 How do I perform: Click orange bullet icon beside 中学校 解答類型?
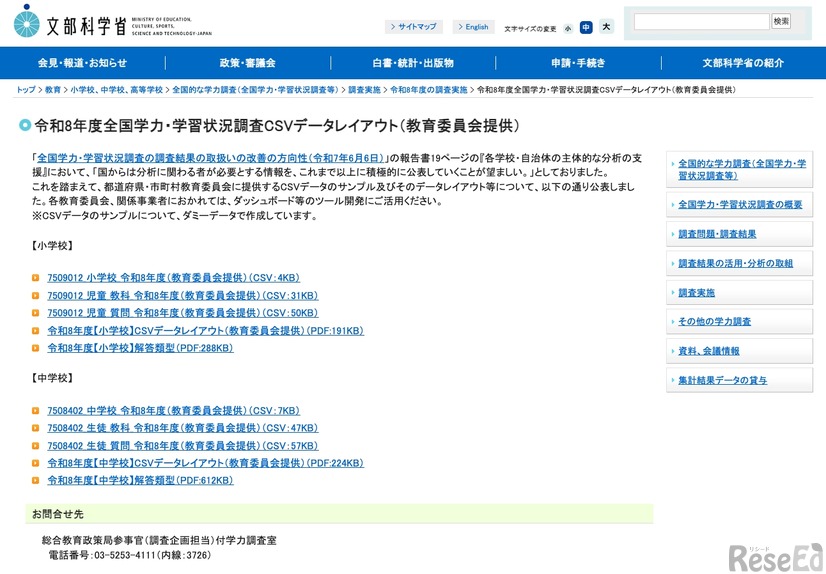[x=35, y=480]
